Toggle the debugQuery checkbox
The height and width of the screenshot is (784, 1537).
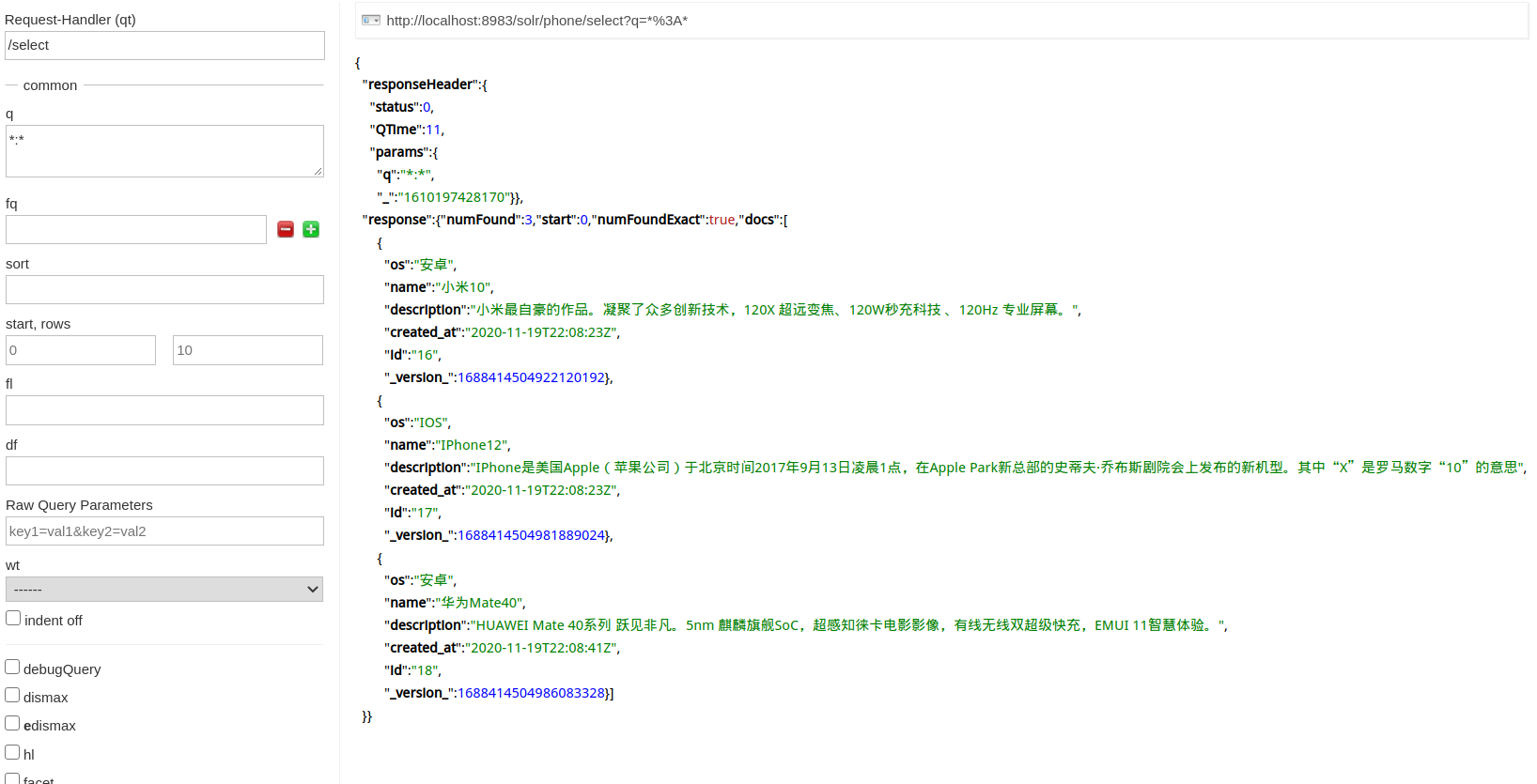point(12,667)
